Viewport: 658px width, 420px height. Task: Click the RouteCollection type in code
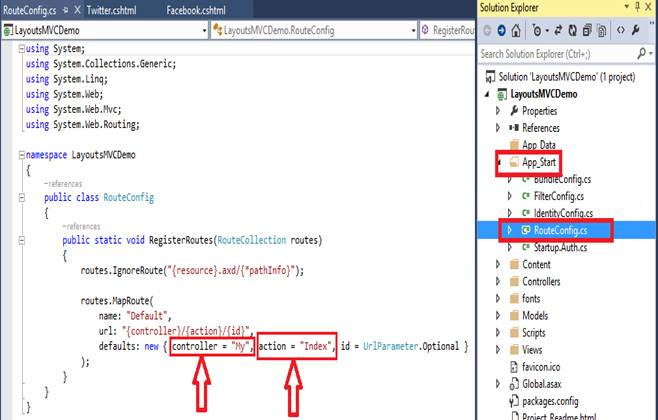(252, 240)
